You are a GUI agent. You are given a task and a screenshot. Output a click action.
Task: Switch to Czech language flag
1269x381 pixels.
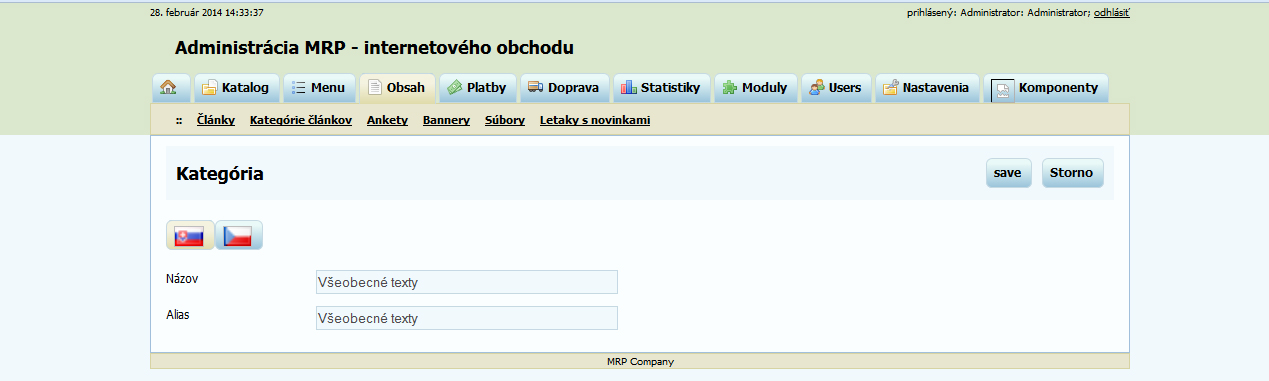(x=238, y=236)
